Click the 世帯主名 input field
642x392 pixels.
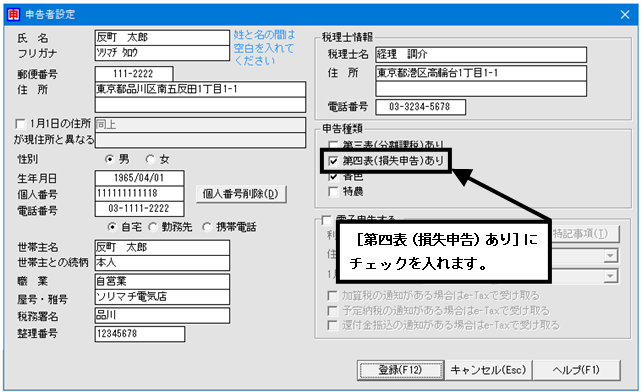[x=162, y=247]
